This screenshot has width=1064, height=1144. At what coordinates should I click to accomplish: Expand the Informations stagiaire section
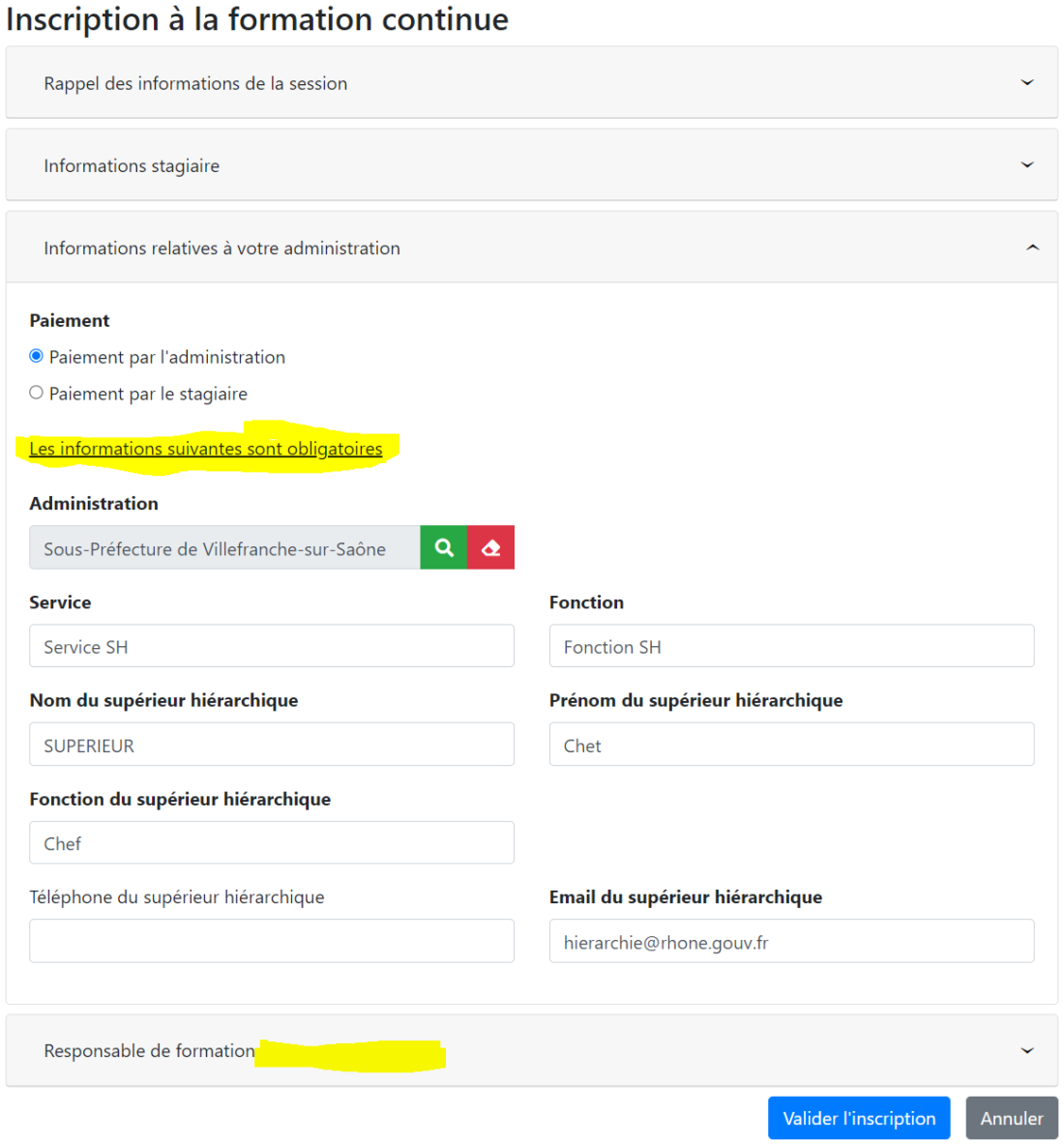[x=1027, y=164]
